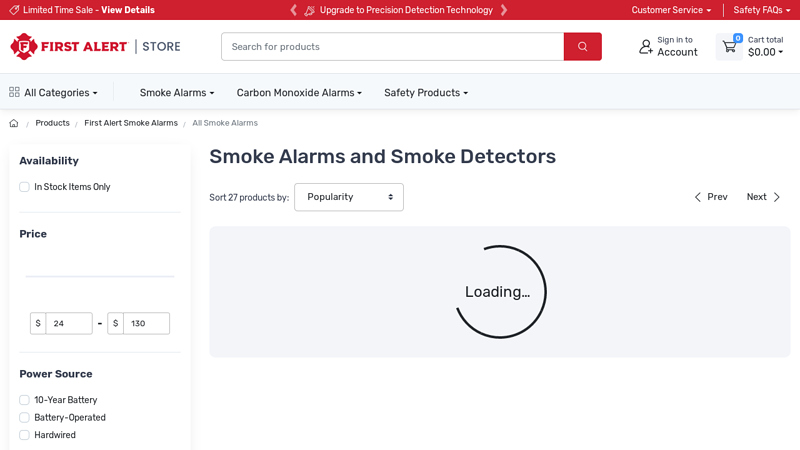
Task: Expand the Cart total dropdown
Action: click(765, 46)
